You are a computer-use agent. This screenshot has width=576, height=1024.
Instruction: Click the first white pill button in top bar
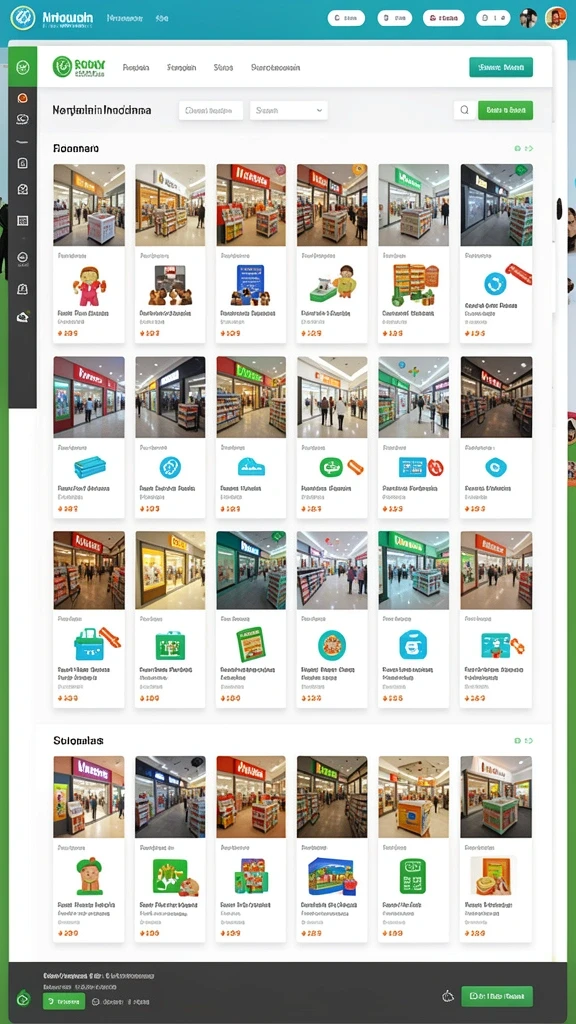346,18
